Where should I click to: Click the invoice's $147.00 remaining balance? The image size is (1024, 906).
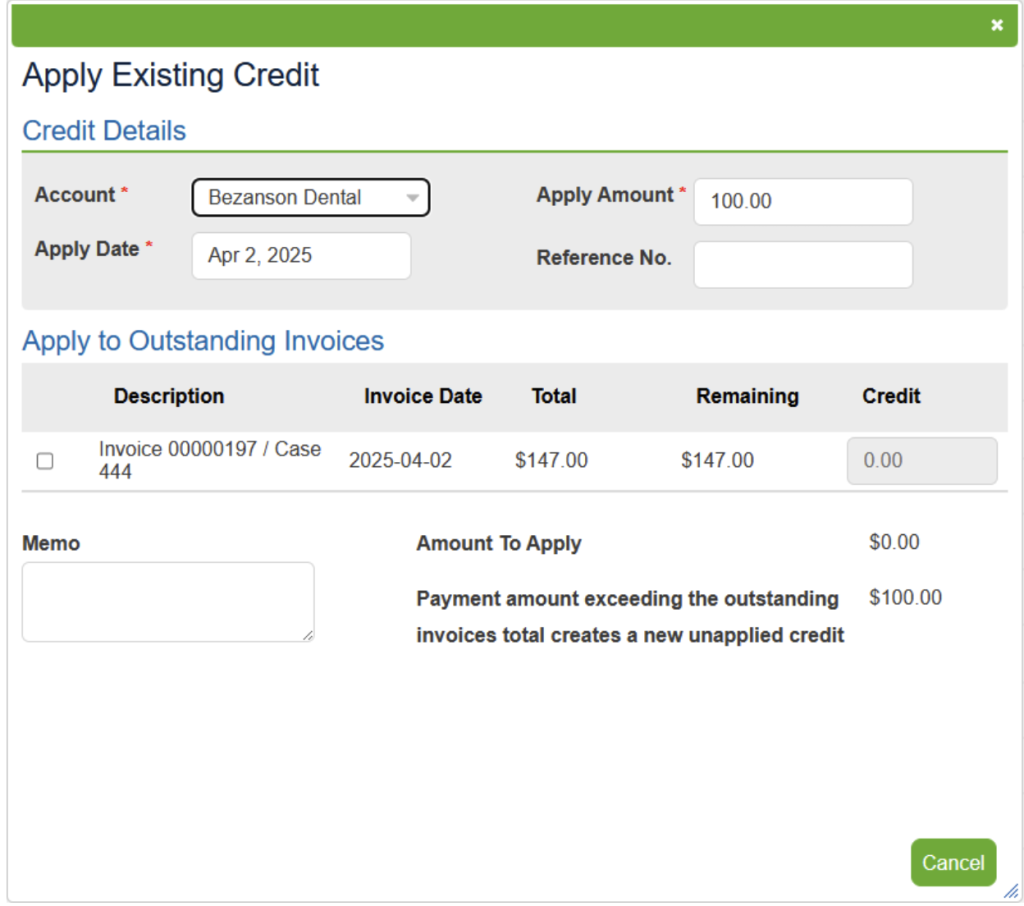pos(717,461)
